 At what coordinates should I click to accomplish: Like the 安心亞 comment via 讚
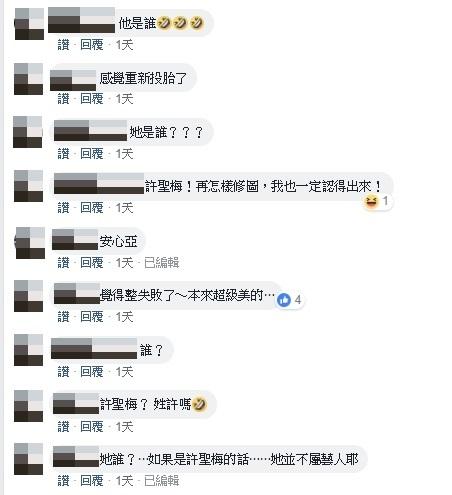coord(63,263)
